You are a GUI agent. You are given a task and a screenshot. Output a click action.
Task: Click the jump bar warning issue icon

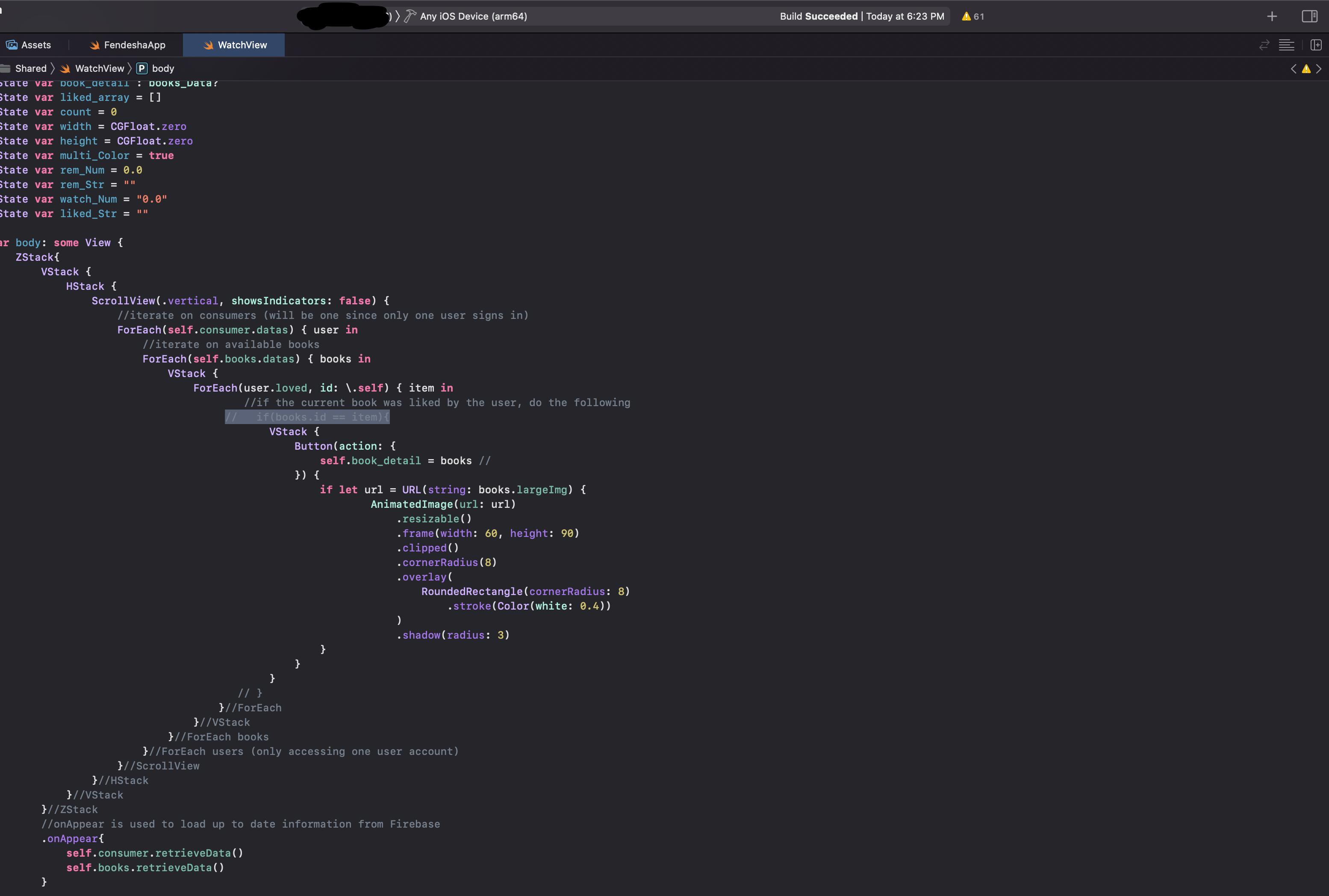(1306, 68)
